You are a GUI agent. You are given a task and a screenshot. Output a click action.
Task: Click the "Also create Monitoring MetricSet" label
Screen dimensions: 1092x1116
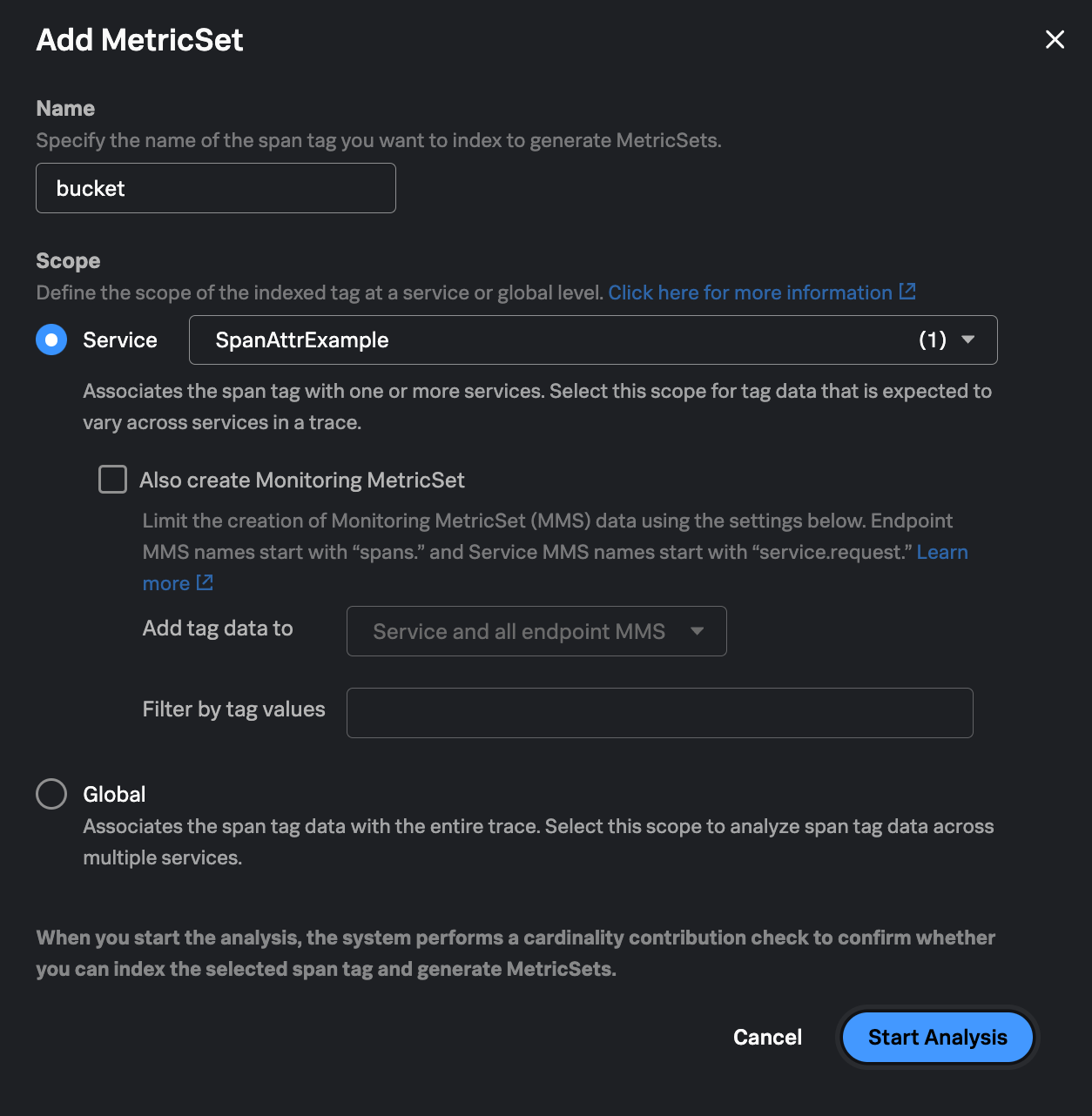click(302, 480)
